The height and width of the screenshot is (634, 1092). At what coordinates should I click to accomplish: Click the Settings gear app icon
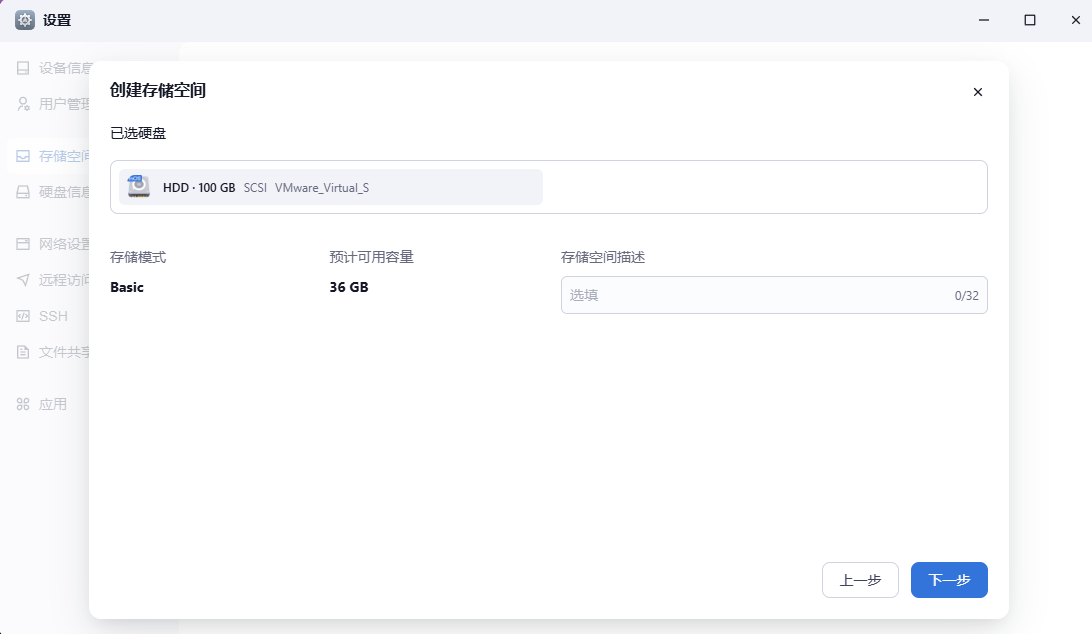pos(25,20)
